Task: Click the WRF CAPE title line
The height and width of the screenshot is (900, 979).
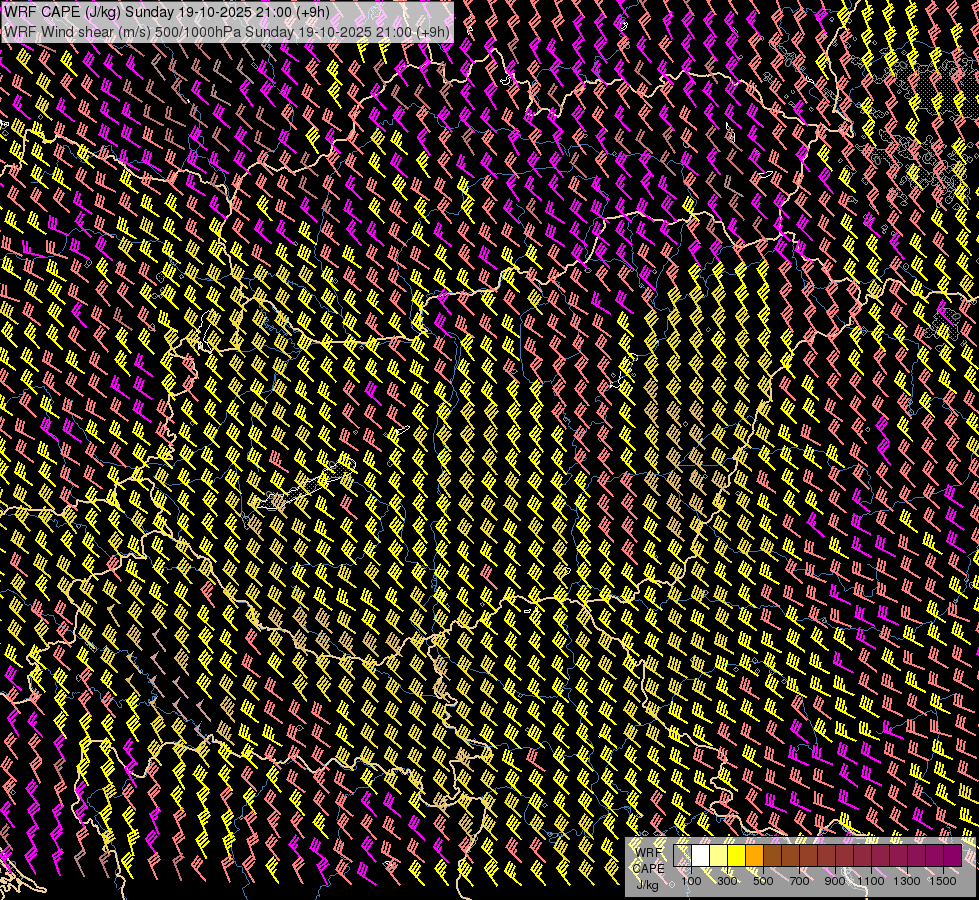Action: tap(167, 12)
